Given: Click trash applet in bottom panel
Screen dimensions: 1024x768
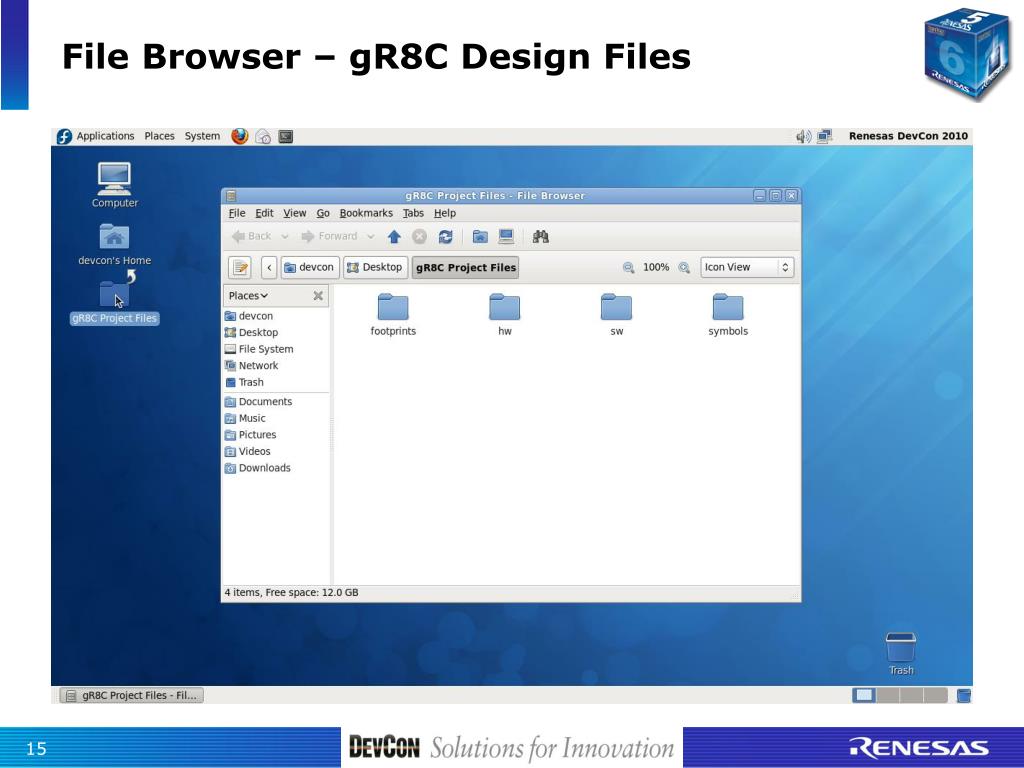Looking at the screenshot, I should click(963, 696).
